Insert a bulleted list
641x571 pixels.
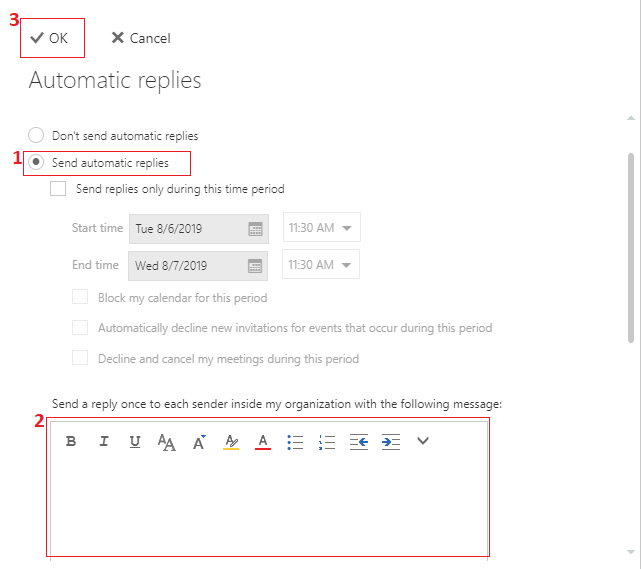(x=295, y=442)
